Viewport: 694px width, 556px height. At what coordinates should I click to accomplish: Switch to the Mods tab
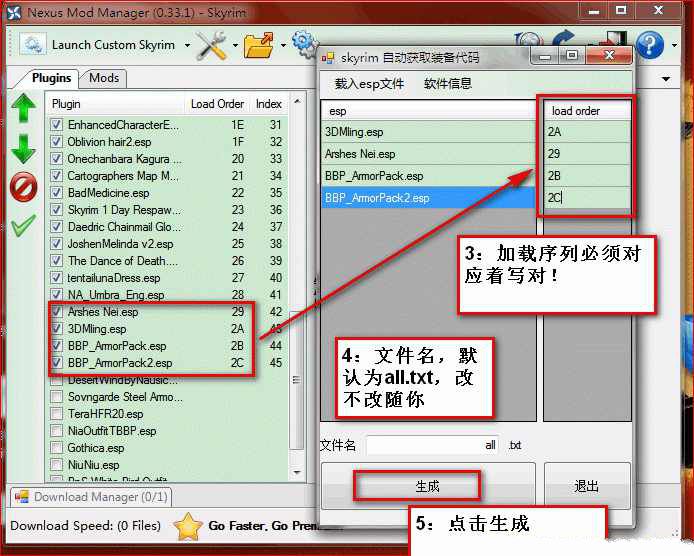tap(104, 78)
